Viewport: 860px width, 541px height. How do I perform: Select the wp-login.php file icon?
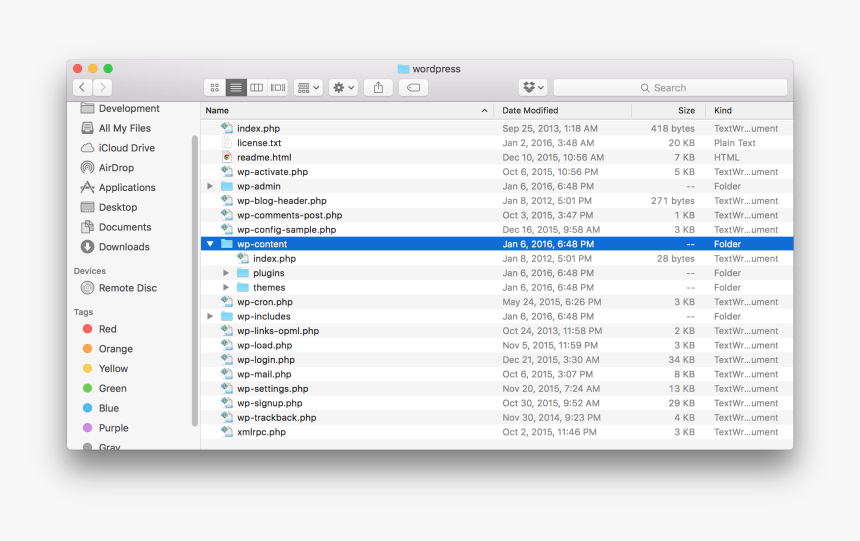[x=227, y=359]
